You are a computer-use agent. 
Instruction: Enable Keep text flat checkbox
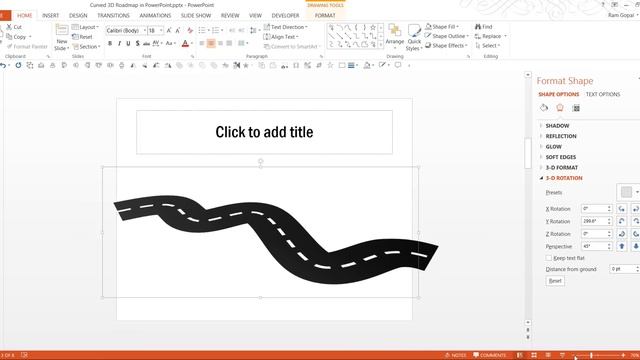click(549, 258)
